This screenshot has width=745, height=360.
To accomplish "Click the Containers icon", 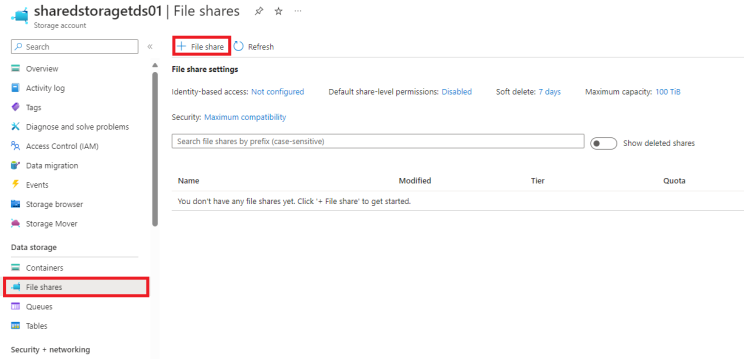I will point(16,268).
